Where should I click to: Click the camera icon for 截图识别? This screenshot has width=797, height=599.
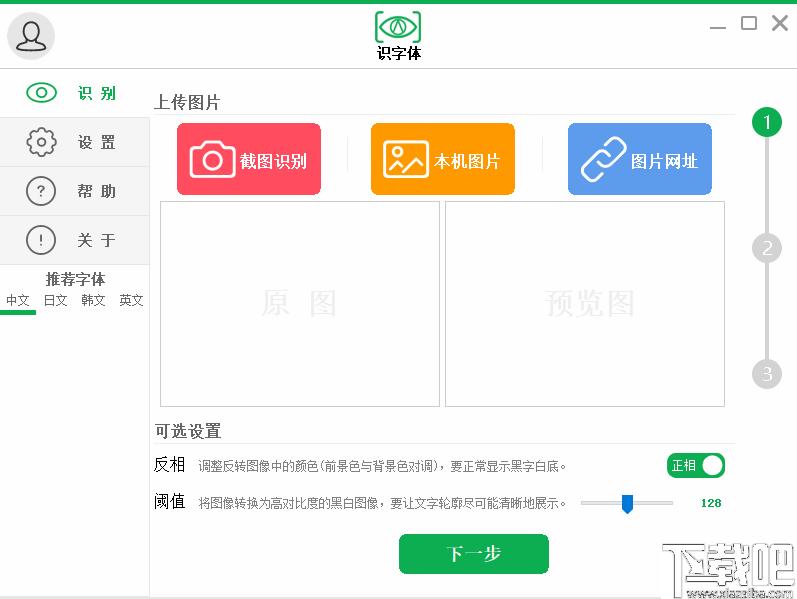pyautogui.click(x=212, y=160)
